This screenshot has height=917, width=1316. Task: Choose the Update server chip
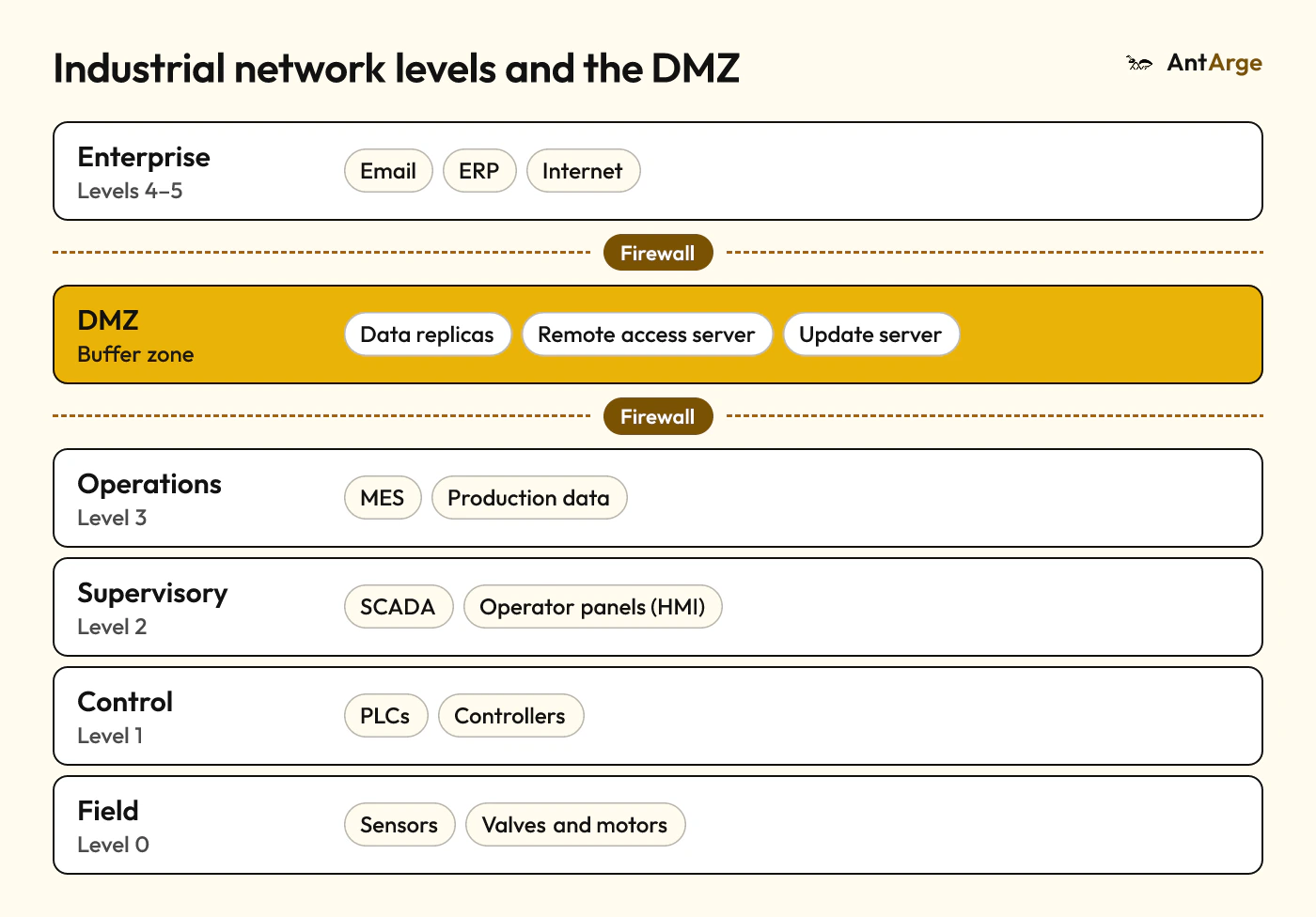[x=871, y=334]
